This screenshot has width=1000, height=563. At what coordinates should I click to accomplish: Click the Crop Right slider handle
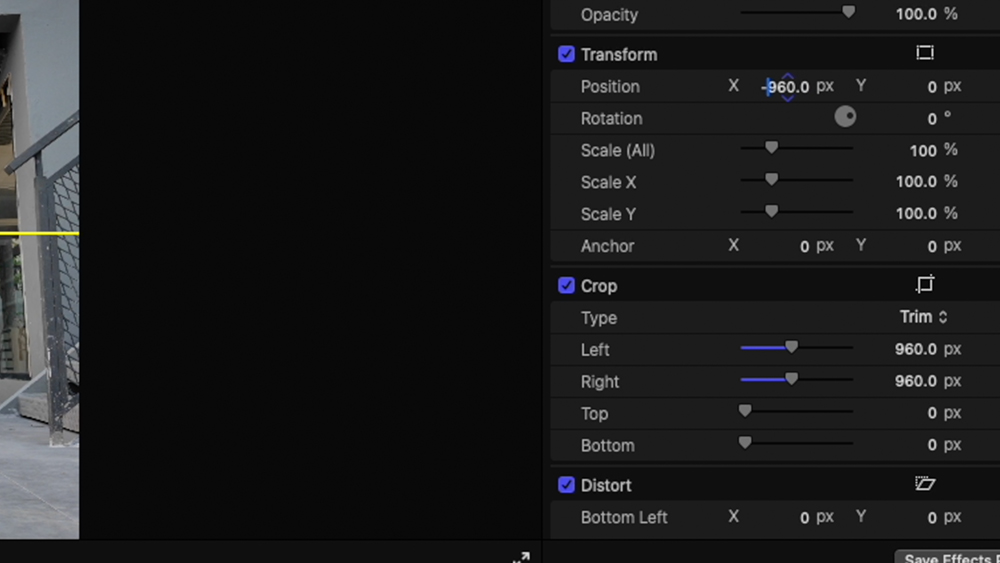click(x=791, y=379)
